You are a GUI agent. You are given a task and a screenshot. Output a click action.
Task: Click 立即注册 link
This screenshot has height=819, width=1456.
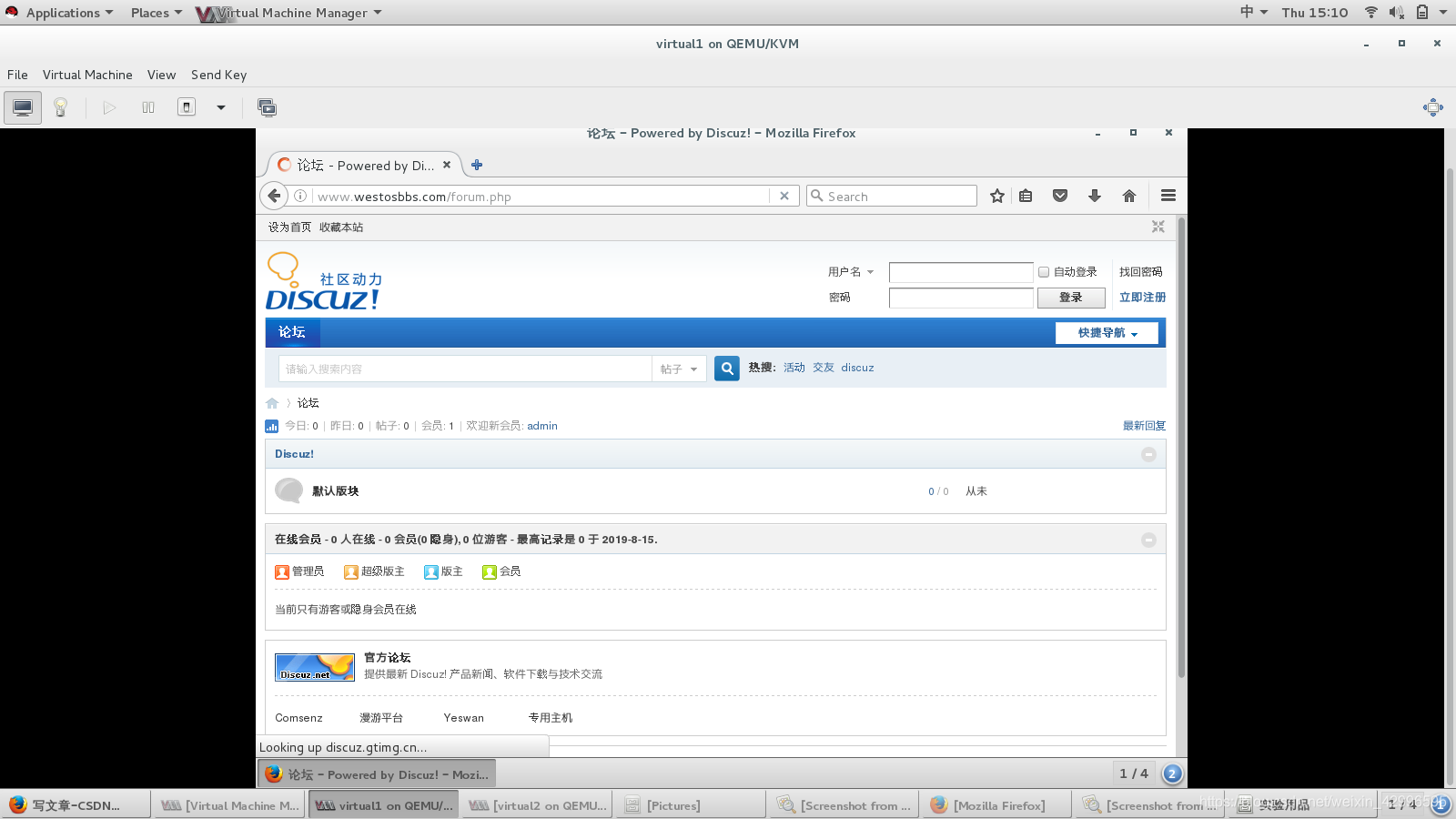1142,298
